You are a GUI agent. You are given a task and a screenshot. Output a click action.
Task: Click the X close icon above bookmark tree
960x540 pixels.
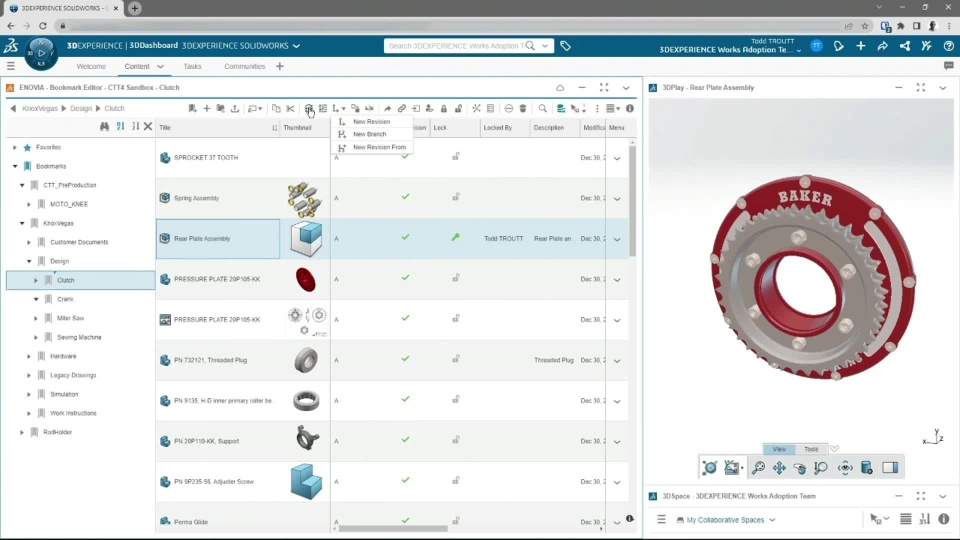[x=148, y=127]
